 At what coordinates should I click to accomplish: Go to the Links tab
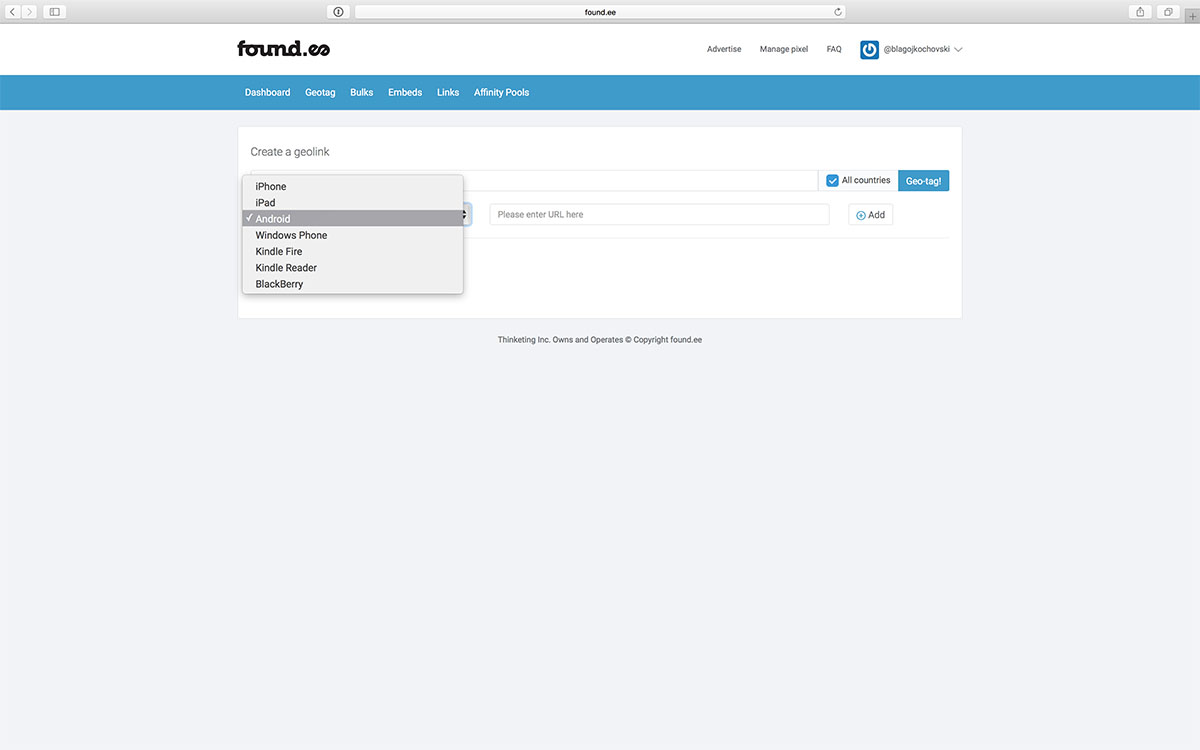[x=448, y=92]
